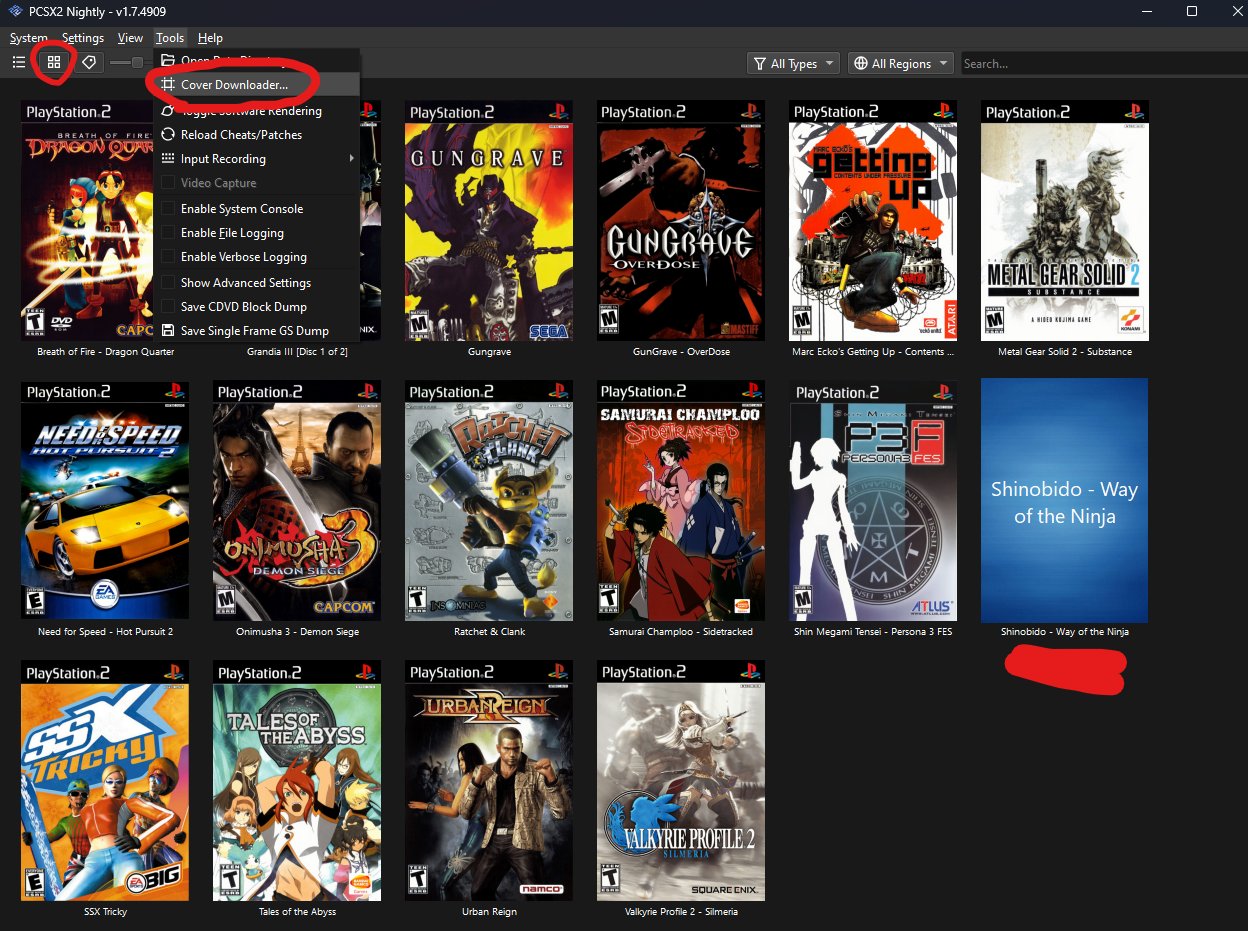This screenshot has height=931, width=1248.
Task: Select the Need for Speed Hot Pursuit 2 cover
Action: point(105,500)
